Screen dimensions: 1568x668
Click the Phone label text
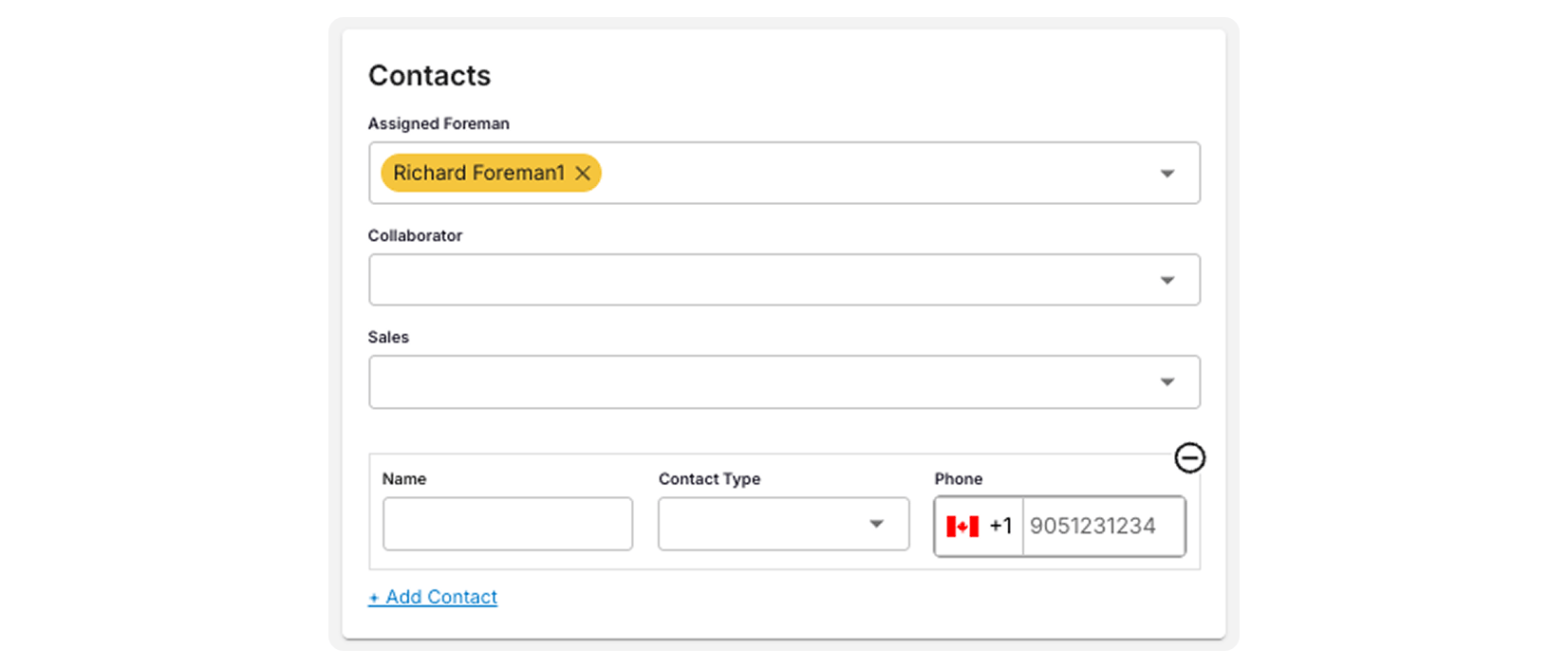tap(959, 479)
